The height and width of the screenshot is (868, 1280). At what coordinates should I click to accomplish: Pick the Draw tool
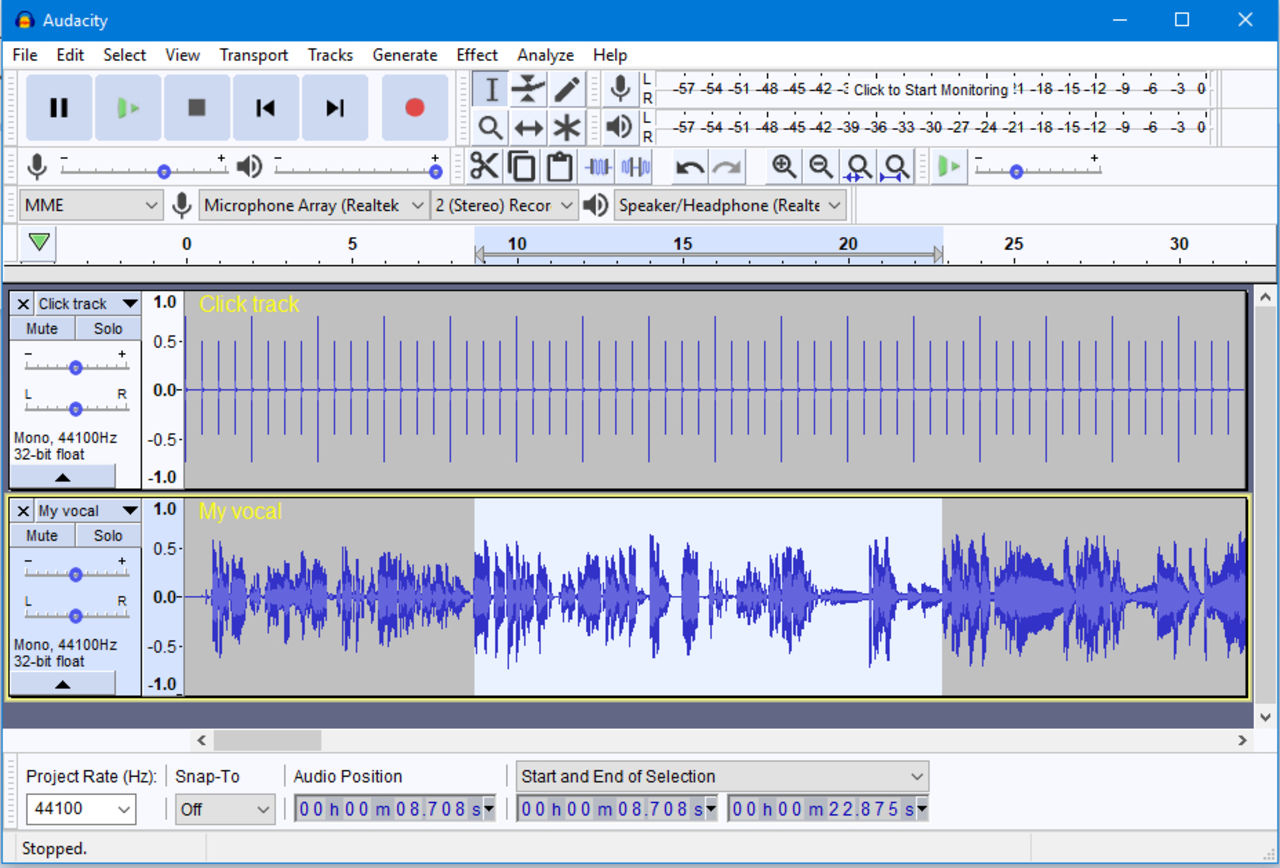click(566, 89)
